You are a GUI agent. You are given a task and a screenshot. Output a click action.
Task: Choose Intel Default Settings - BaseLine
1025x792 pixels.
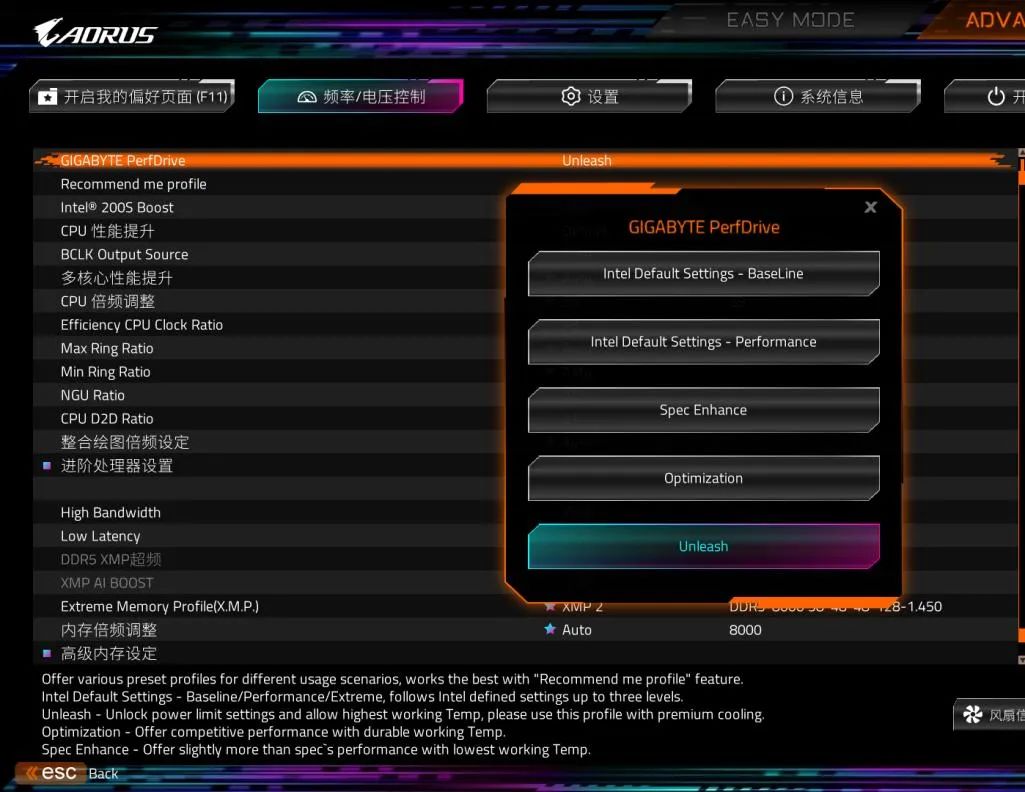[703, 274]
